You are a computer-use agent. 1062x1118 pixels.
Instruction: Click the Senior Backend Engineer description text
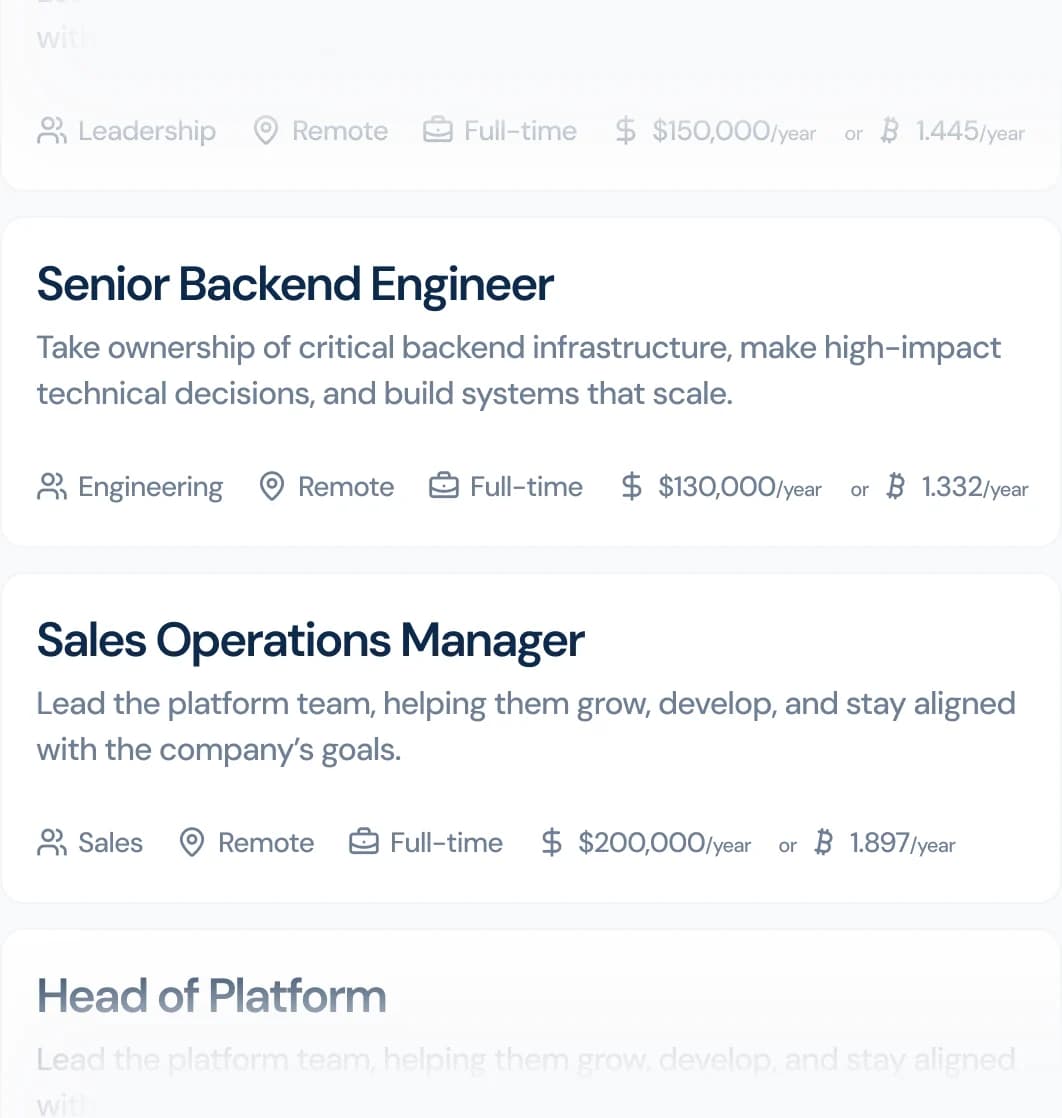coord(519,371)
